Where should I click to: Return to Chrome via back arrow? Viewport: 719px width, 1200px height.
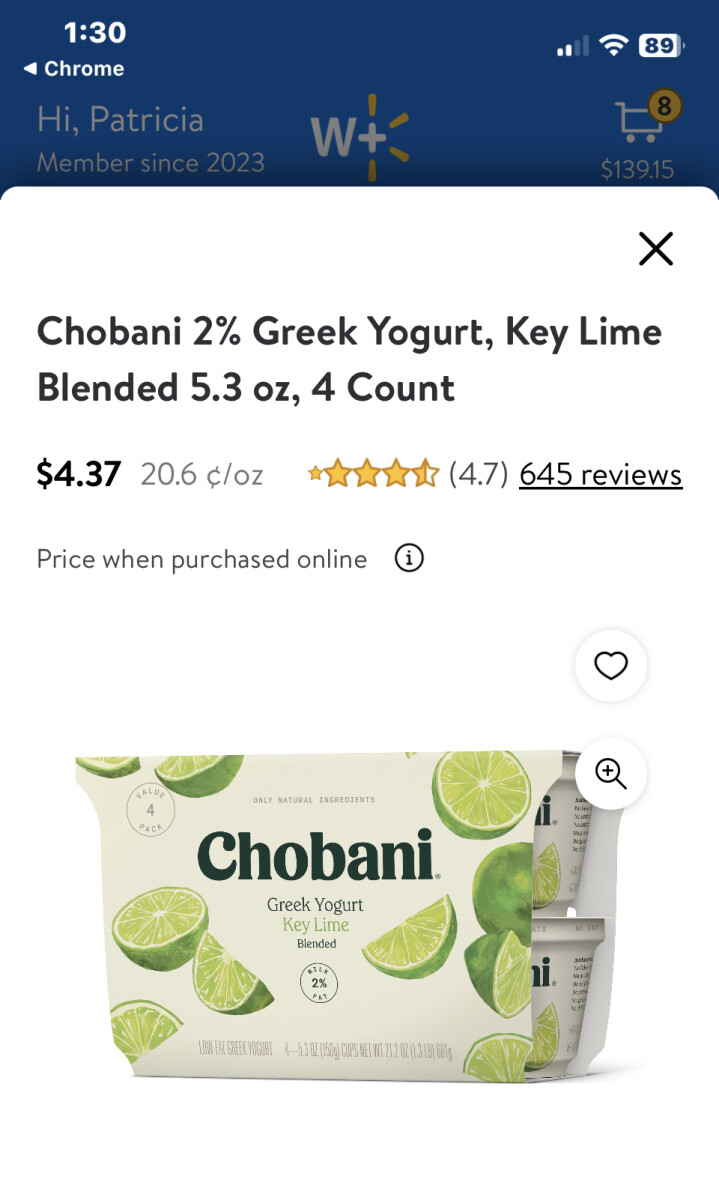74,69
